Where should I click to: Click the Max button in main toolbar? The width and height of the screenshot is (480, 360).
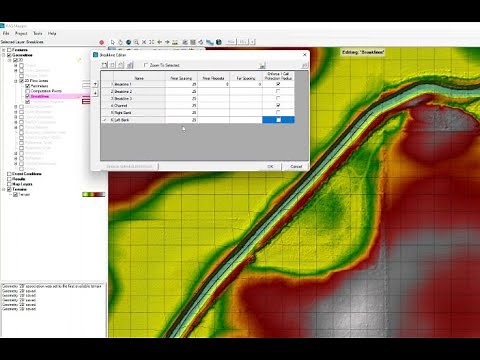[x=243, y=42]
